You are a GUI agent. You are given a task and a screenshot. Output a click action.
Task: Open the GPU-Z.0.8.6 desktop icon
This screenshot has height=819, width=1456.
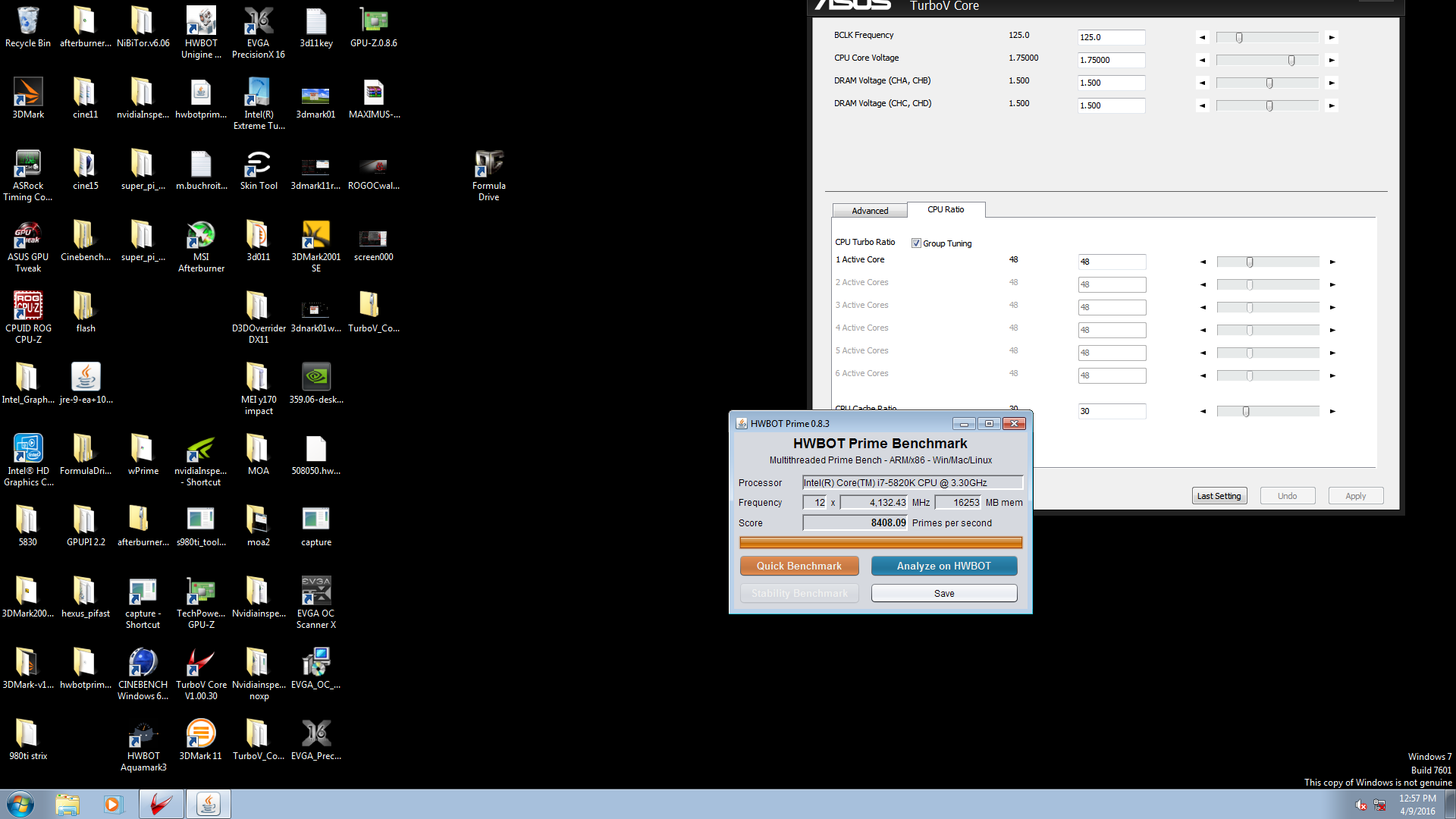tap(374, 27)
